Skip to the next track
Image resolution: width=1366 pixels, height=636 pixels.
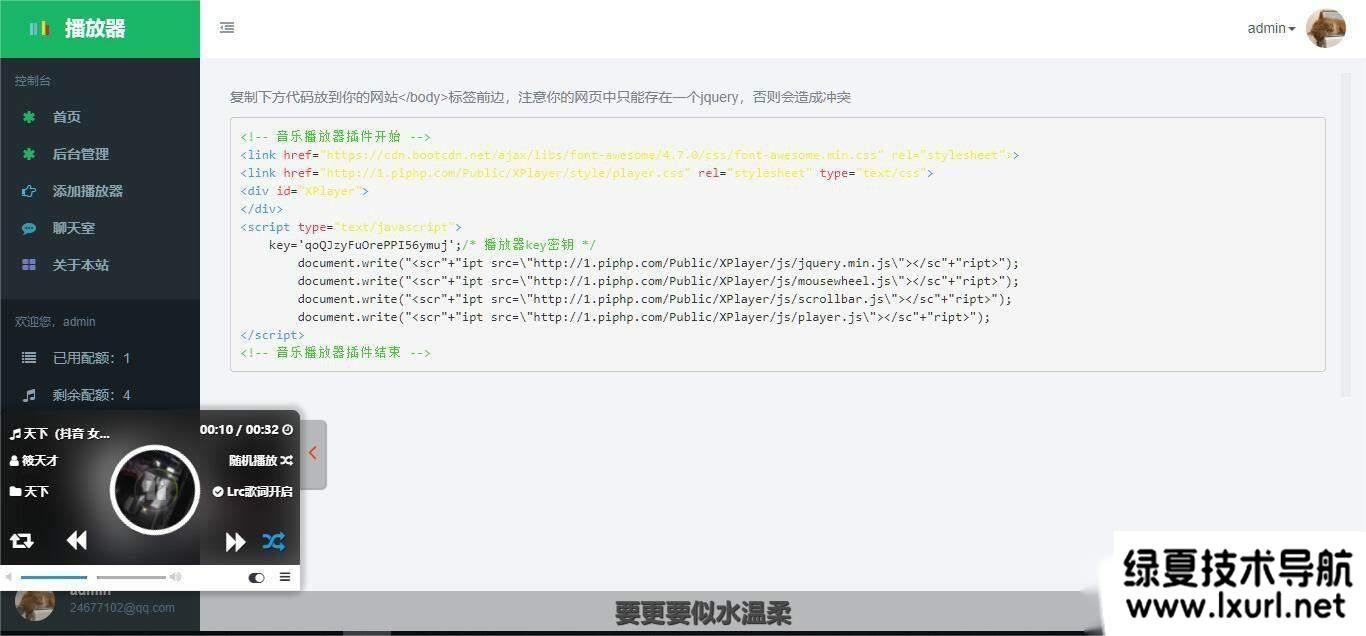(x=235, y=542)
